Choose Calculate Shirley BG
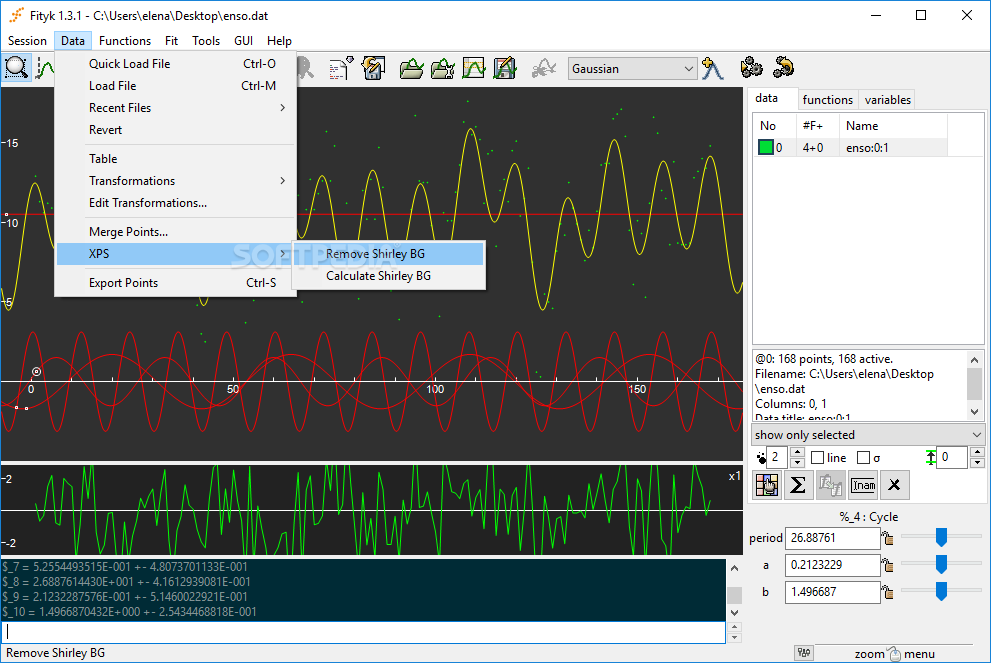This screenshot has height=663, width=991. click(389, 276)
